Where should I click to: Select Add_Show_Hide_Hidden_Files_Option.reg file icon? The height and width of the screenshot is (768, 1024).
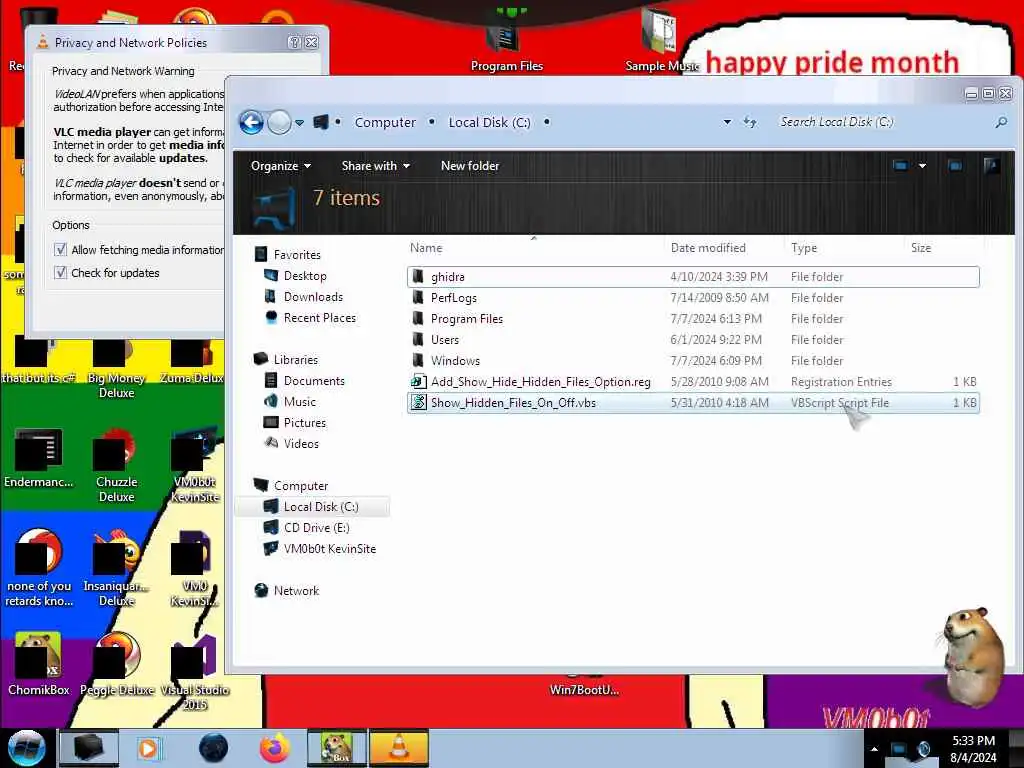[418, 381]
